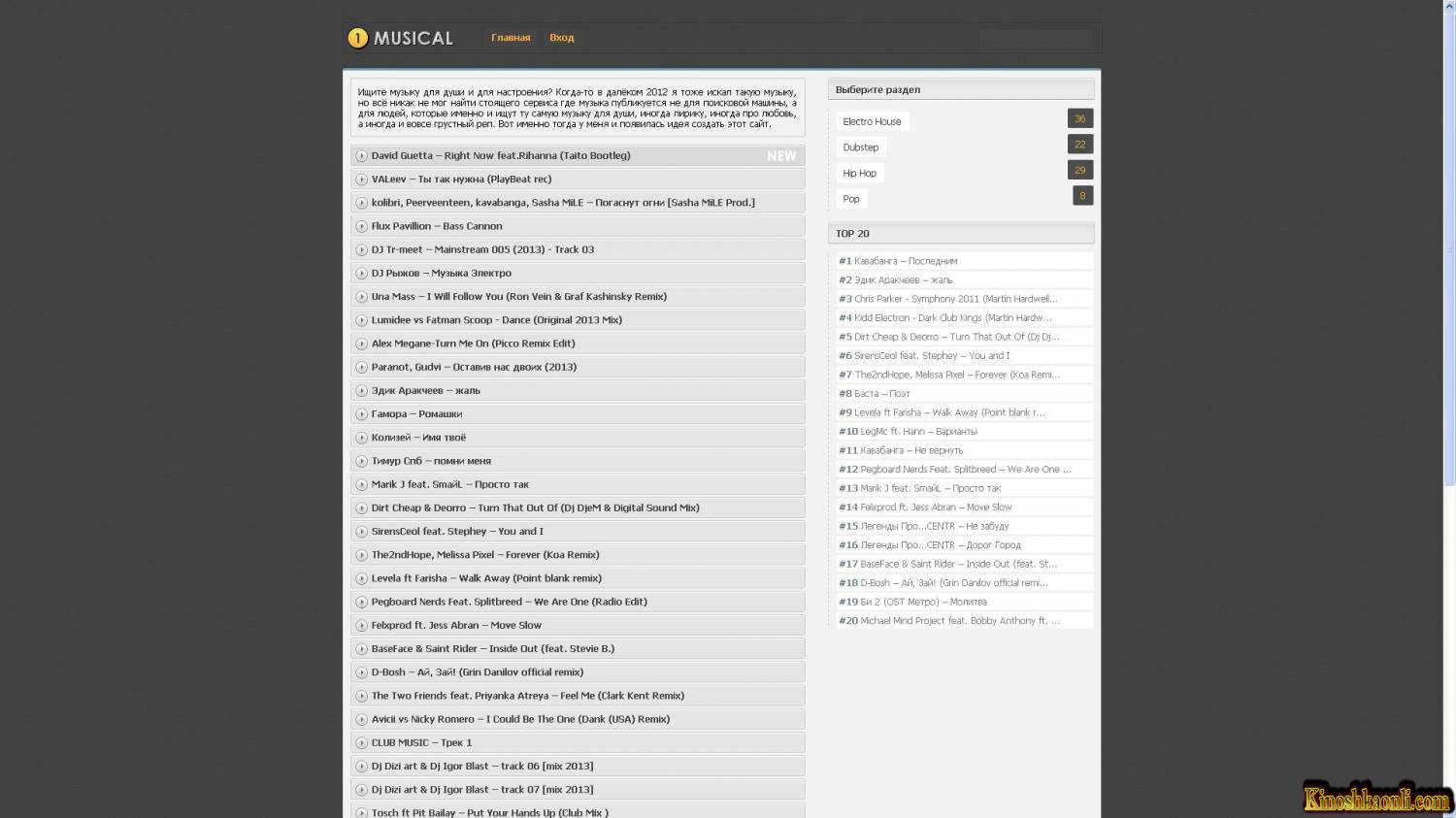
Task: Select the Electro House section
Action: (x=872, y=121)
